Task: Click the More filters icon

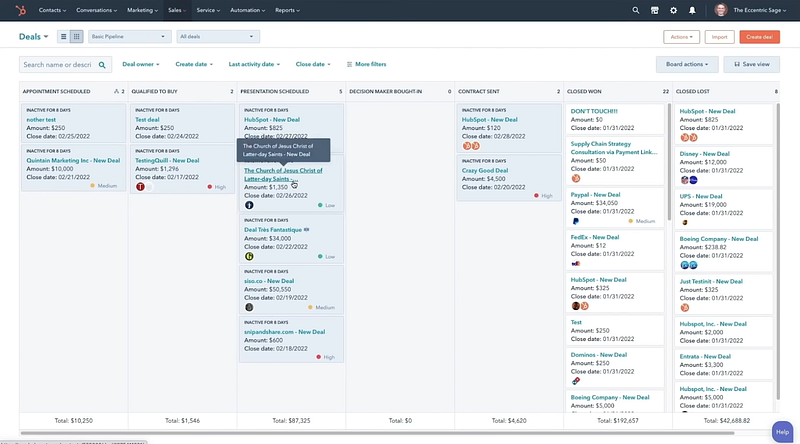Action: (349, 64)
